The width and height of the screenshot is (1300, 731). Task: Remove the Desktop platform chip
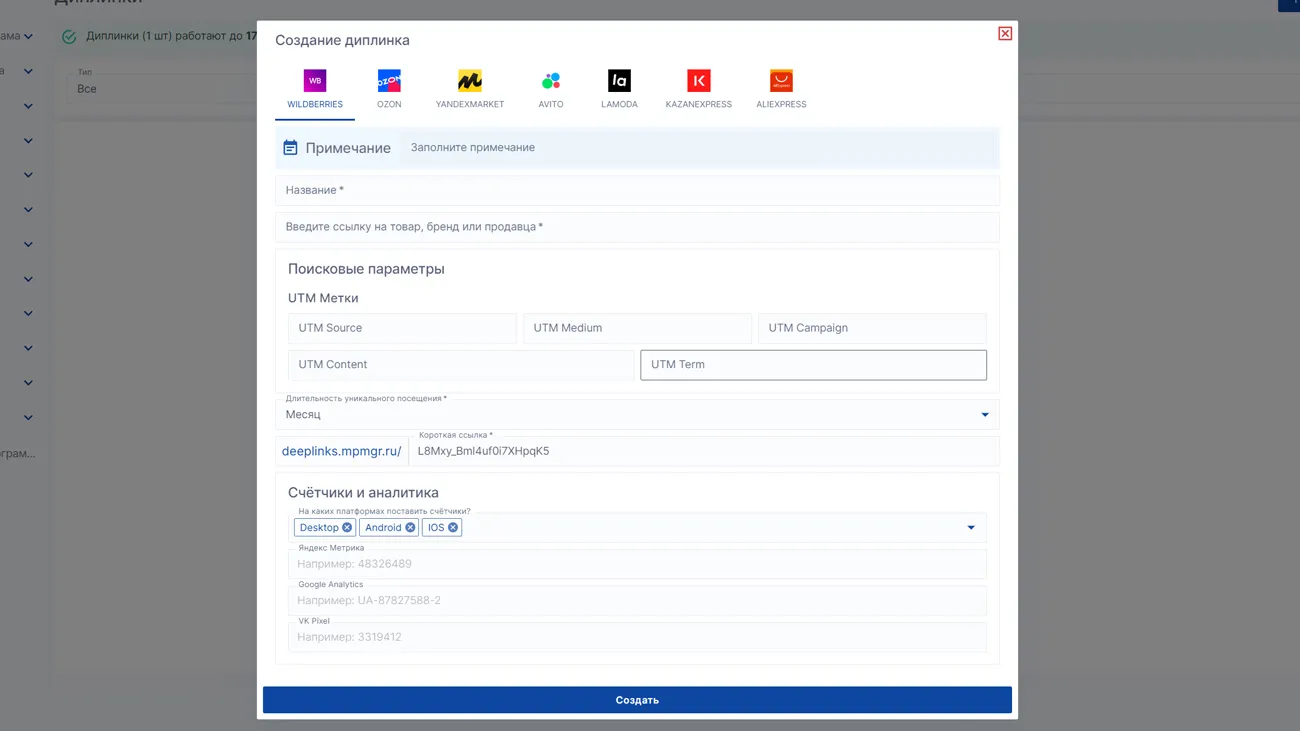(x=347, y=528)
